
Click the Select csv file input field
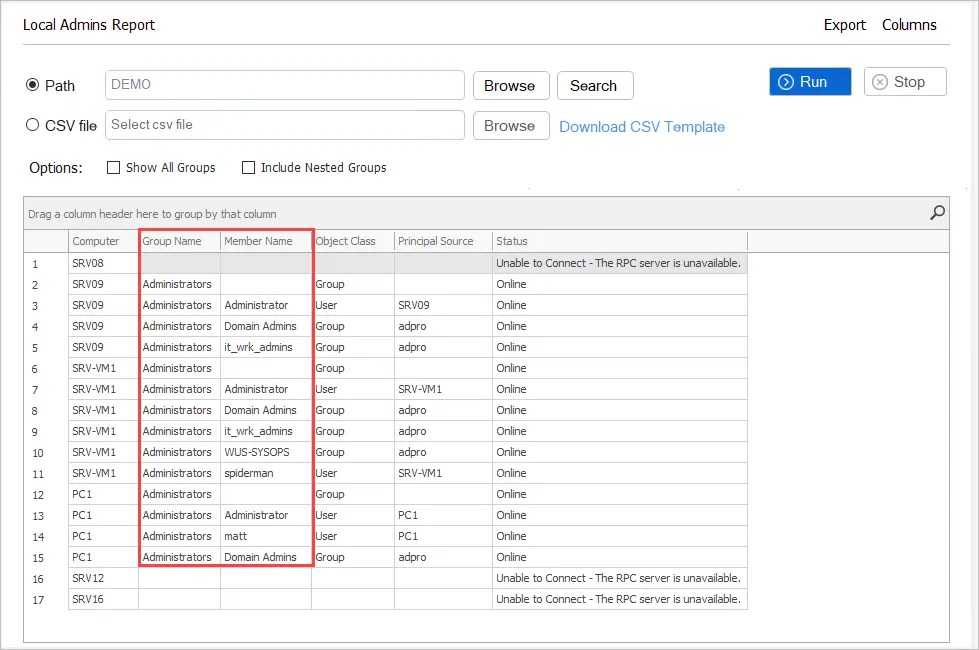[x=285, y=125]
